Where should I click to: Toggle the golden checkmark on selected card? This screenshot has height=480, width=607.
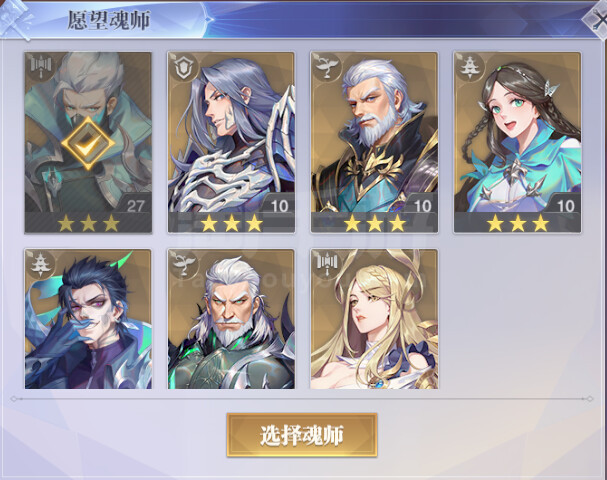[x=88, y=143]
